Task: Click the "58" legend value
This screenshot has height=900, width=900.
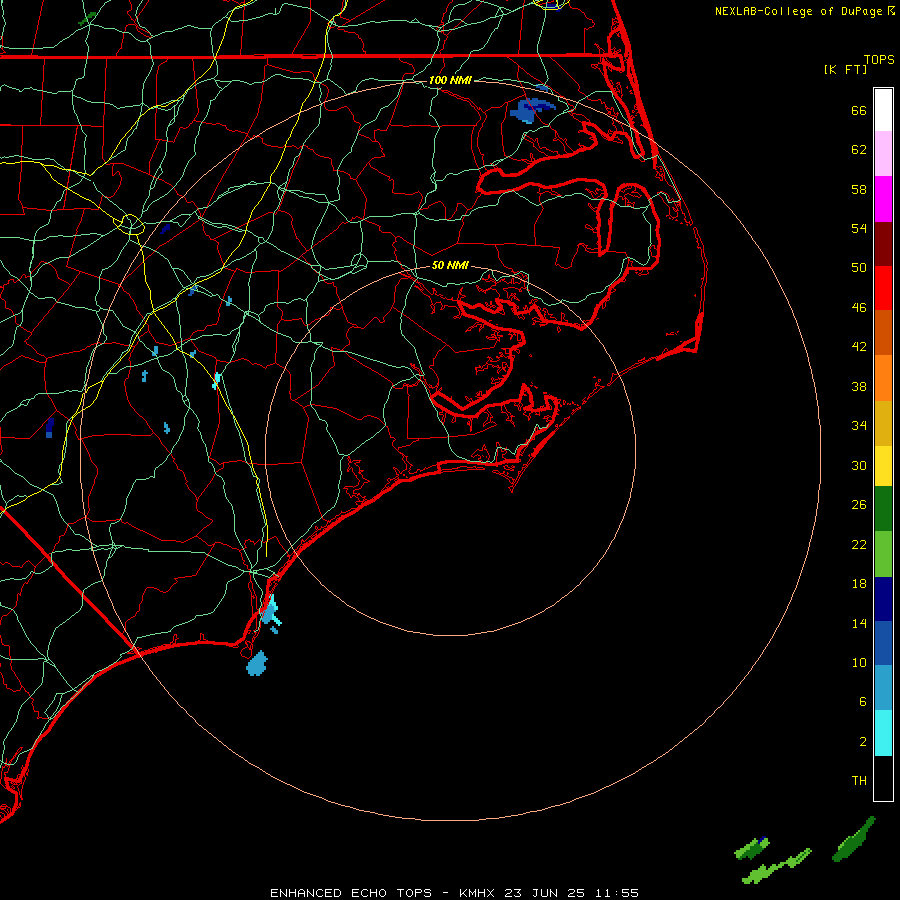Action: coord(859,189)
